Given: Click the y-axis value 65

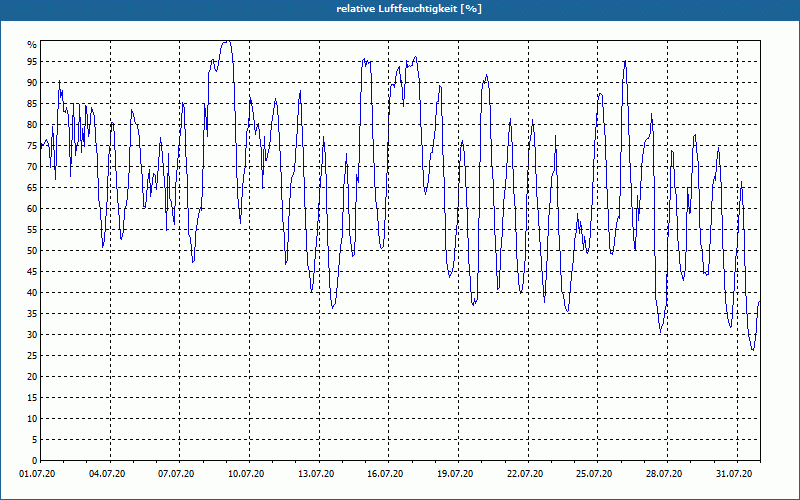Looking at the screenshot, I should click(x=32, y=188).
